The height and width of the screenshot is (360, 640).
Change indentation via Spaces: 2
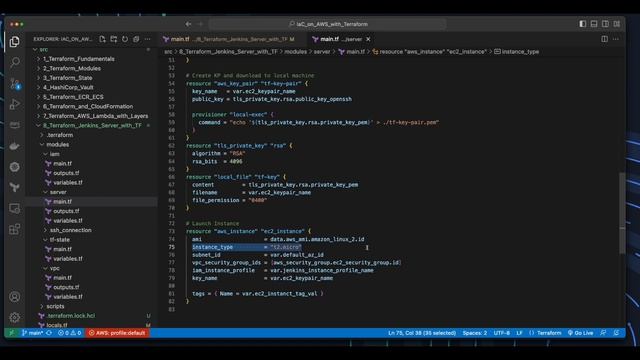click(x=474, y=333)
